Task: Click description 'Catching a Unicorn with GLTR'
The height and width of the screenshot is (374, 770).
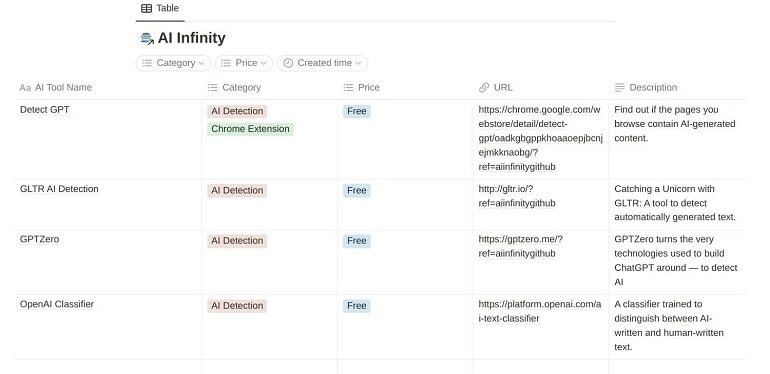Action: pos(675,203)
